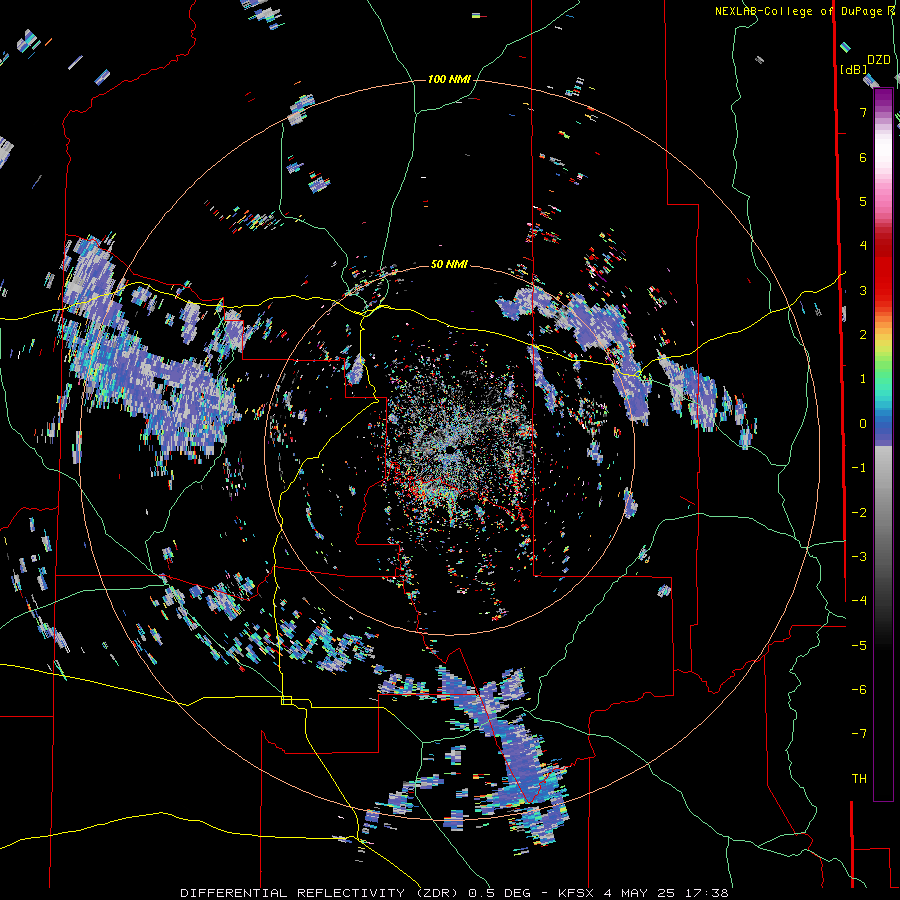
Task: Click the 7 value on the dB scale
Action: tap(863, 112)
